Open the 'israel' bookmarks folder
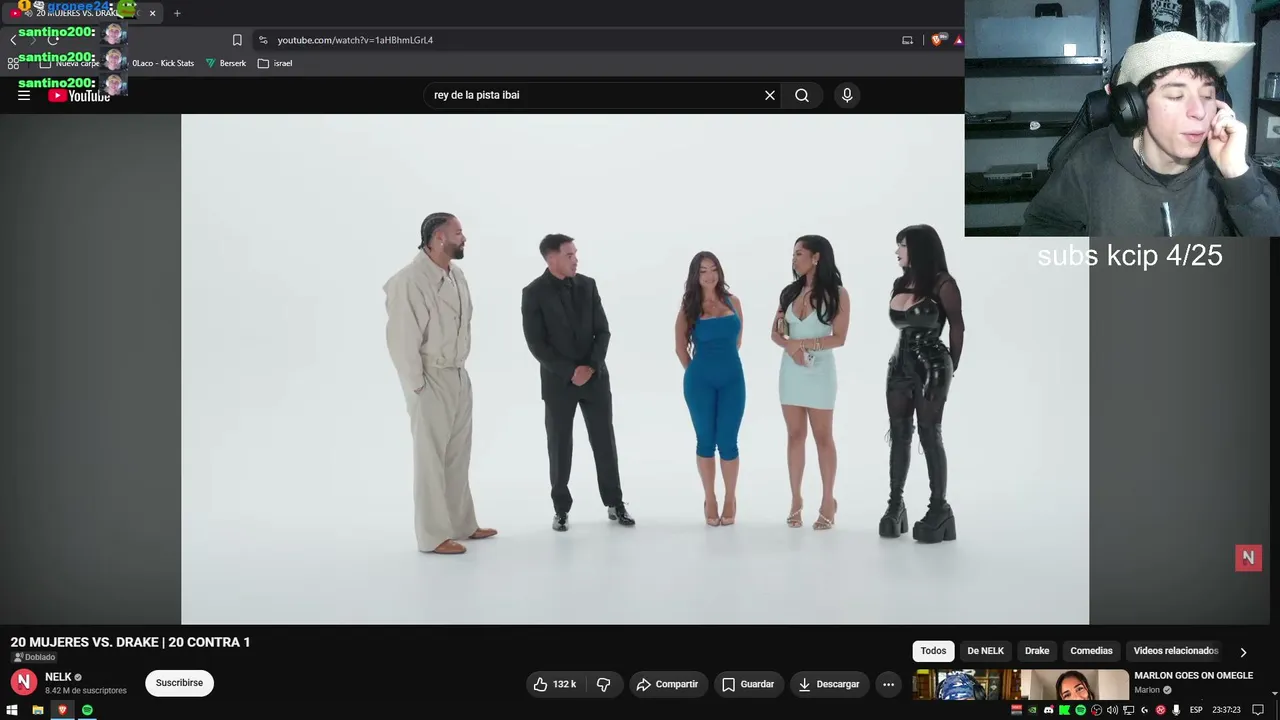The width and height of the screenshot is (1280, 720). (x=275, y=63)
